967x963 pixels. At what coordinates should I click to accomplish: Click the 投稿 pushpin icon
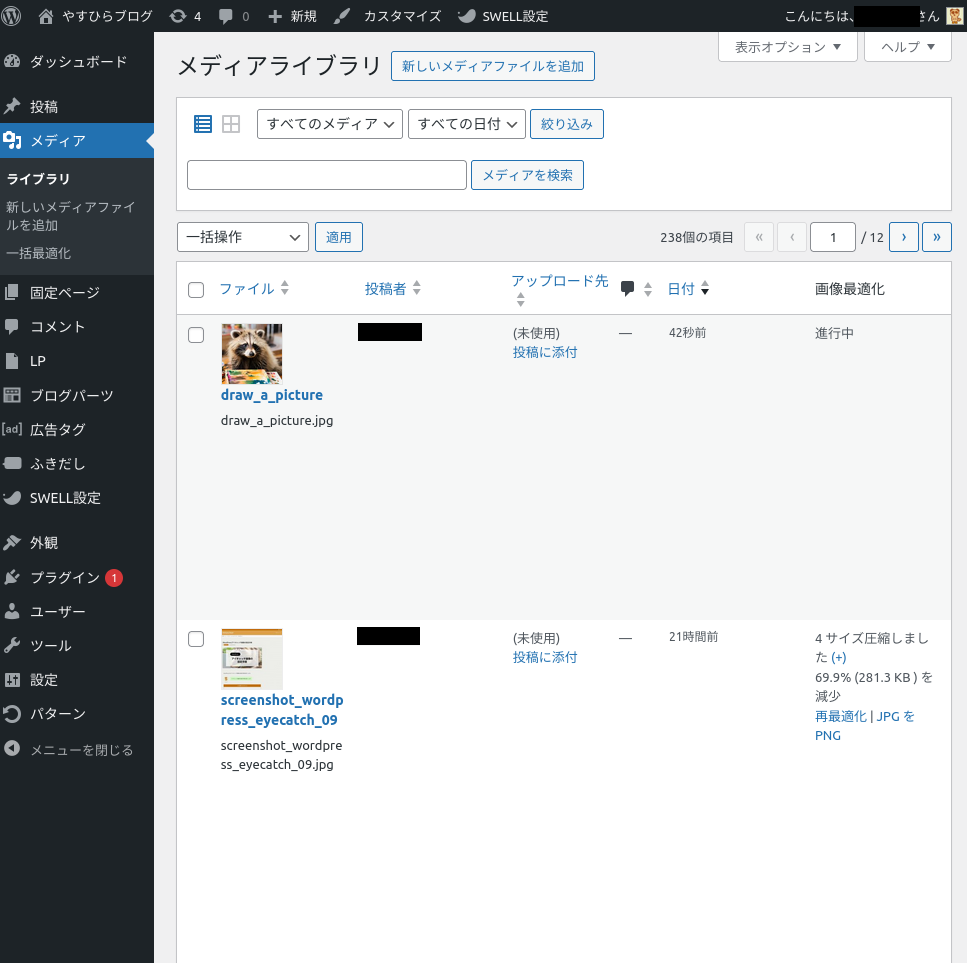click(12, 106)
